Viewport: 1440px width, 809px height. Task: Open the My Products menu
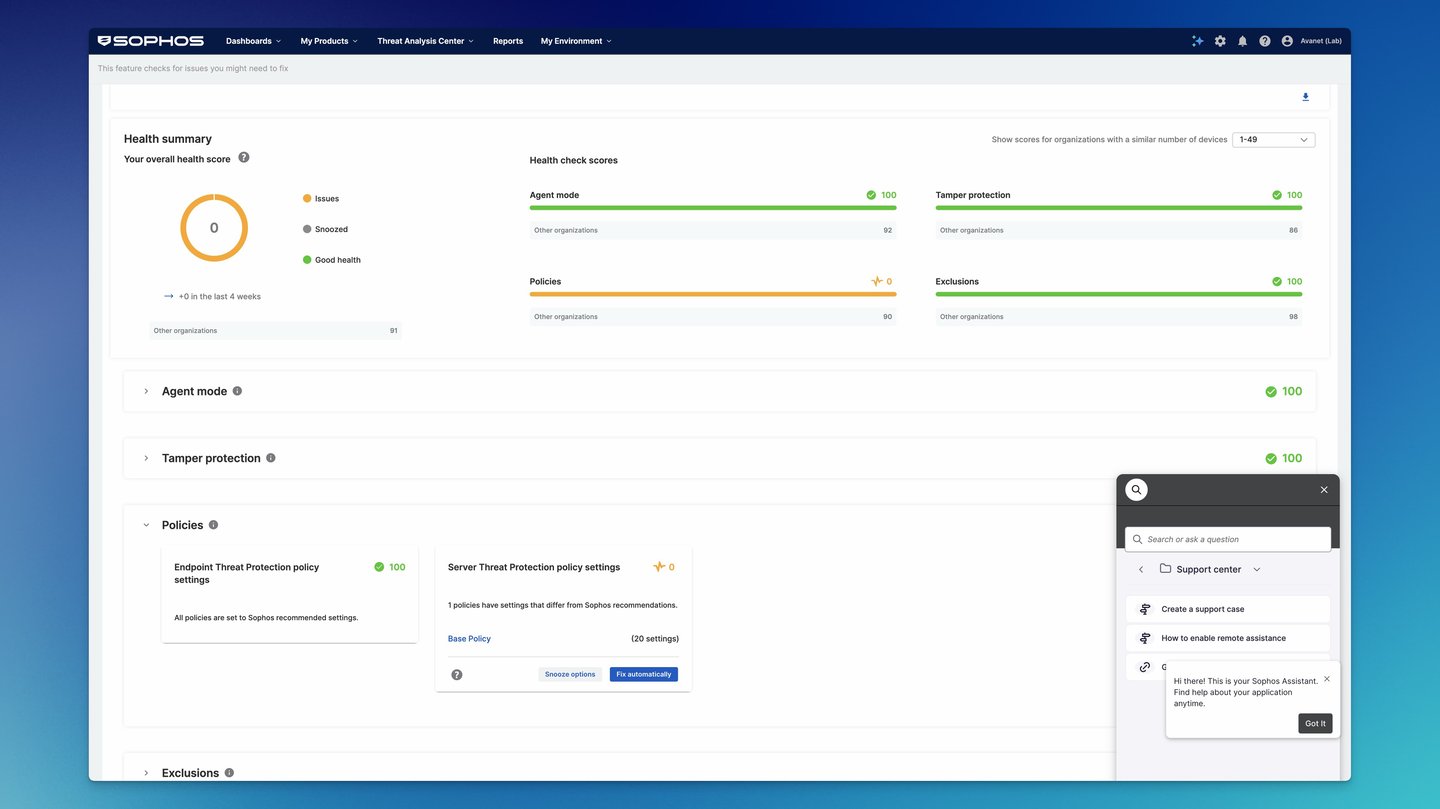pos(329,41)
